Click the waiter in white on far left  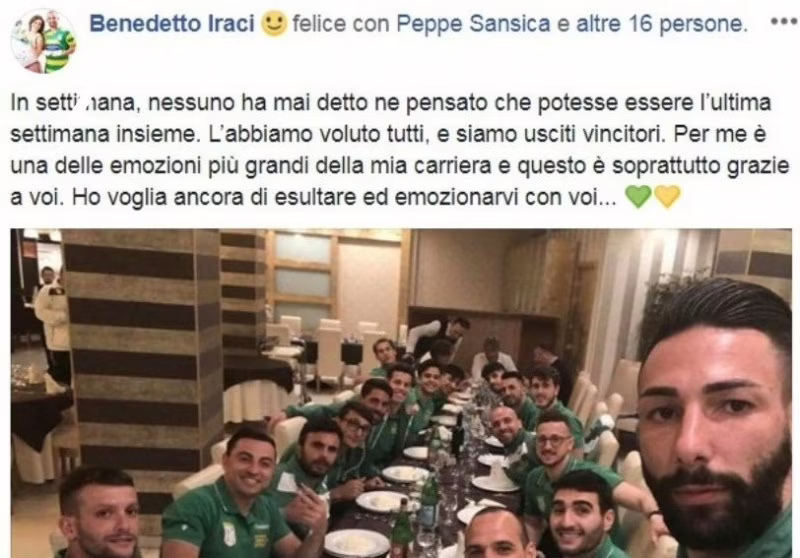53,316
